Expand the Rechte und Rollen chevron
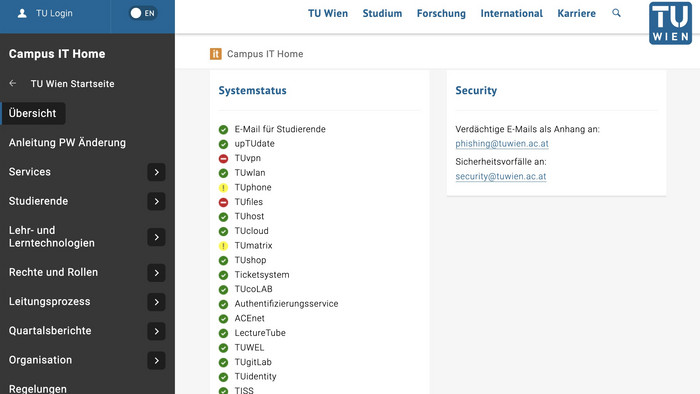Screen dimensions: 700x394 pos(156,273)
